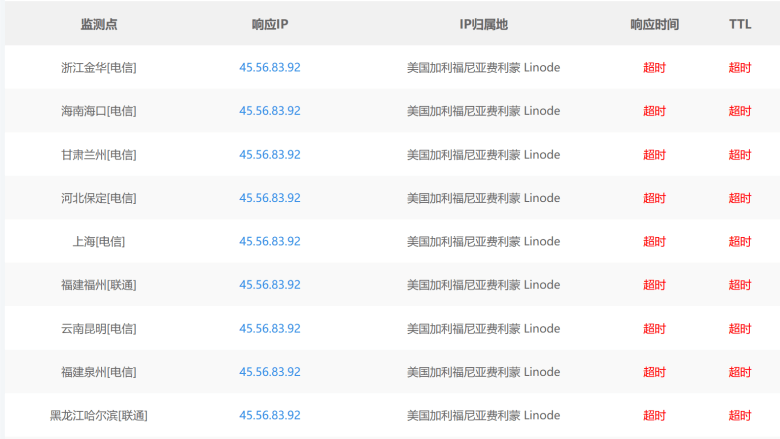780x439 pixels.
Task: Open IP link in 云南昆明[电信] row
Action: coord(270,328)
